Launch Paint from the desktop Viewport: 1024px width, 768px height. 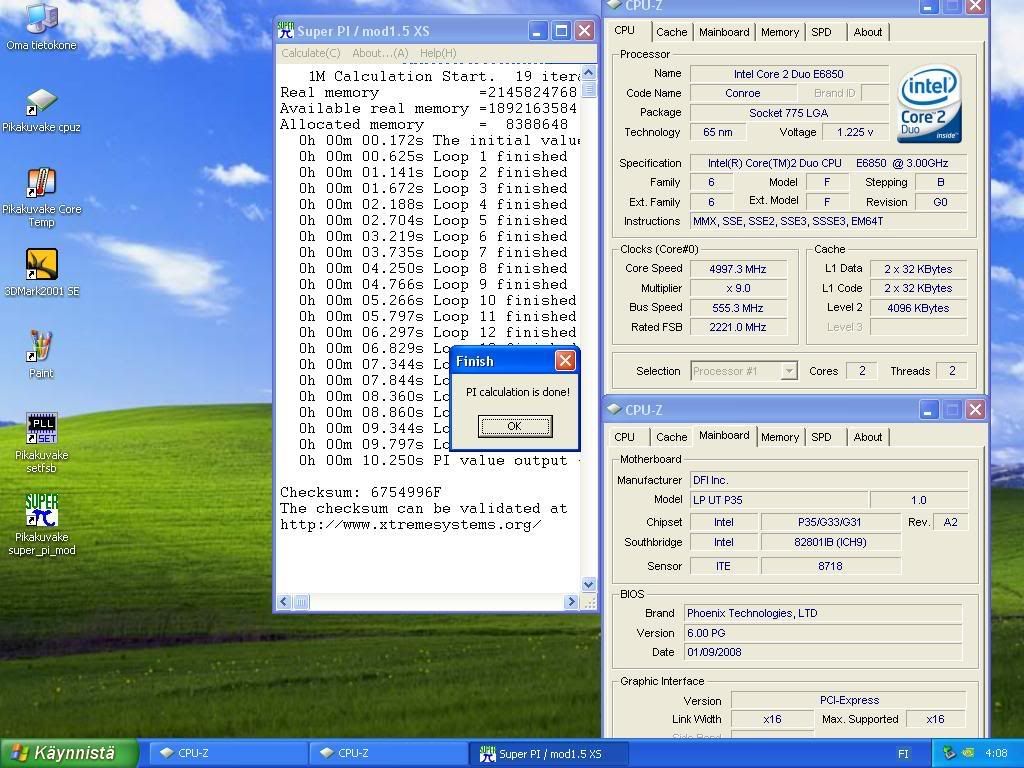[x=41, y=355]
